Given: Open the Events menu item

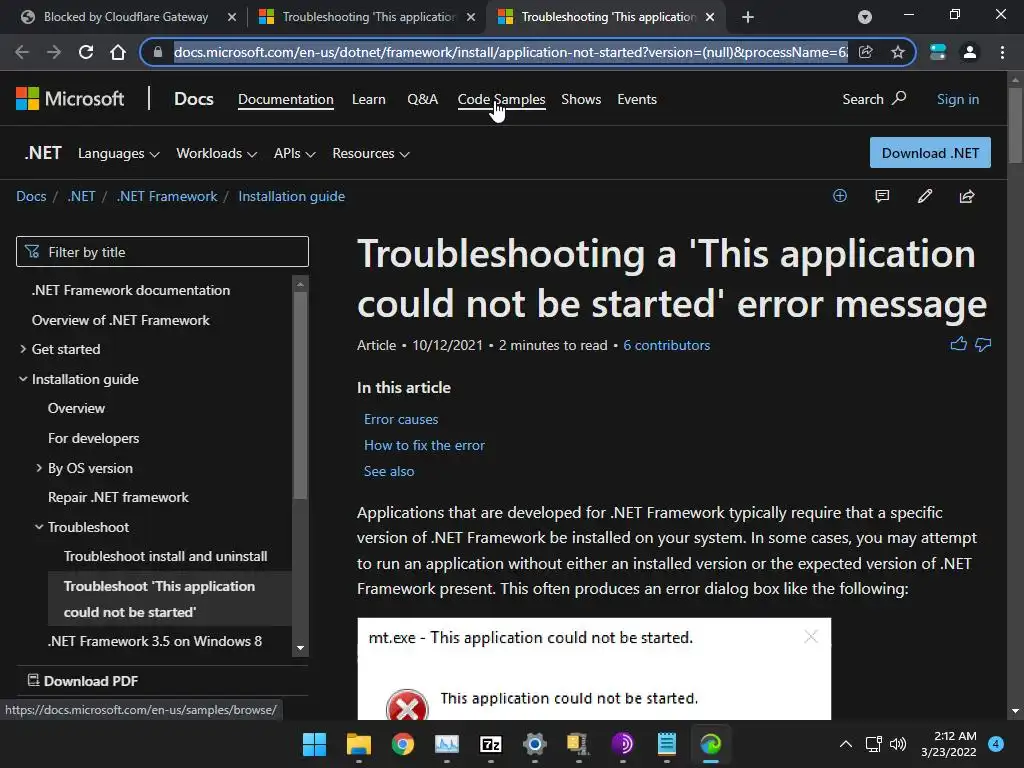Looking at the screenshot, I should click(637, 99).
